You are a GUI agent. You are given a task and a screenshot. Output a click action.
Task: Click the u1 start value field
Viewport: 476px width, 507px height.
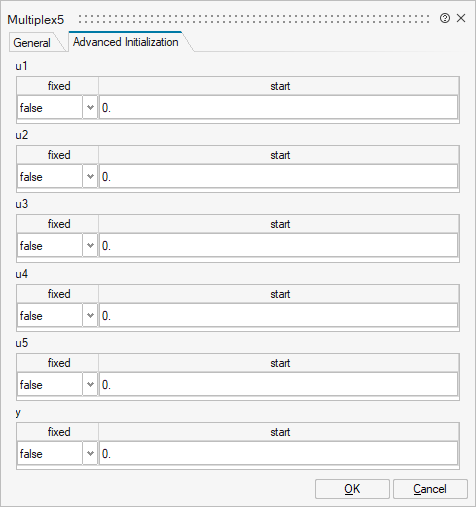pos(279,108)
